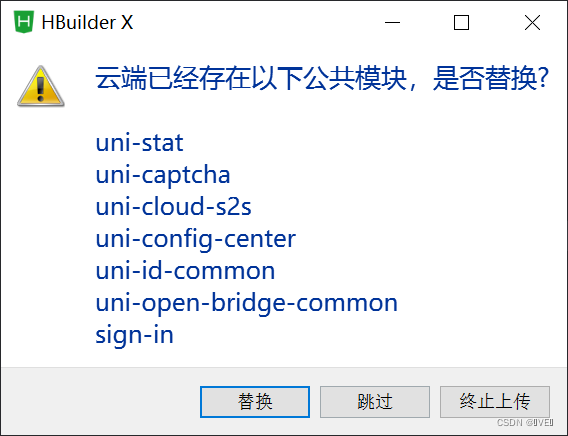Viewport: 568px width, 436px height.
Task: Click the uni-captcha module name
Action: (x=163, y=176)
